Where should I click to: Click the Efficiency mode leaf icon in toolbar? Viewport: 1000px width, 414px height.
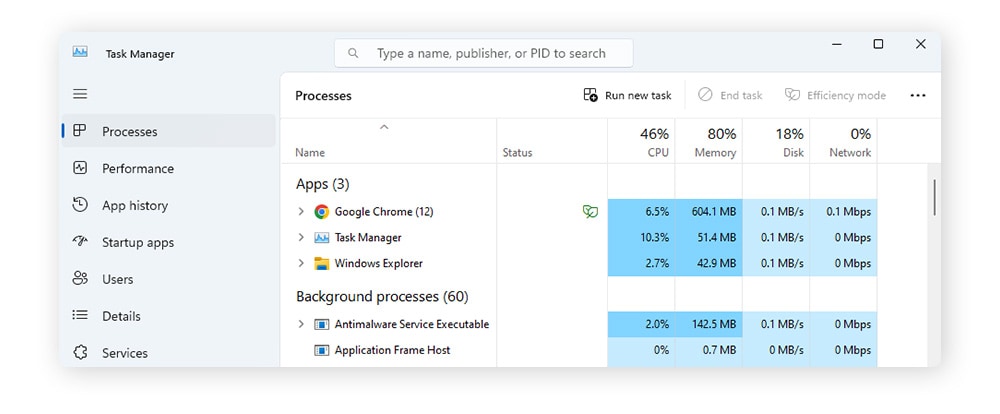pyautogui.click(x=792, y=95)
